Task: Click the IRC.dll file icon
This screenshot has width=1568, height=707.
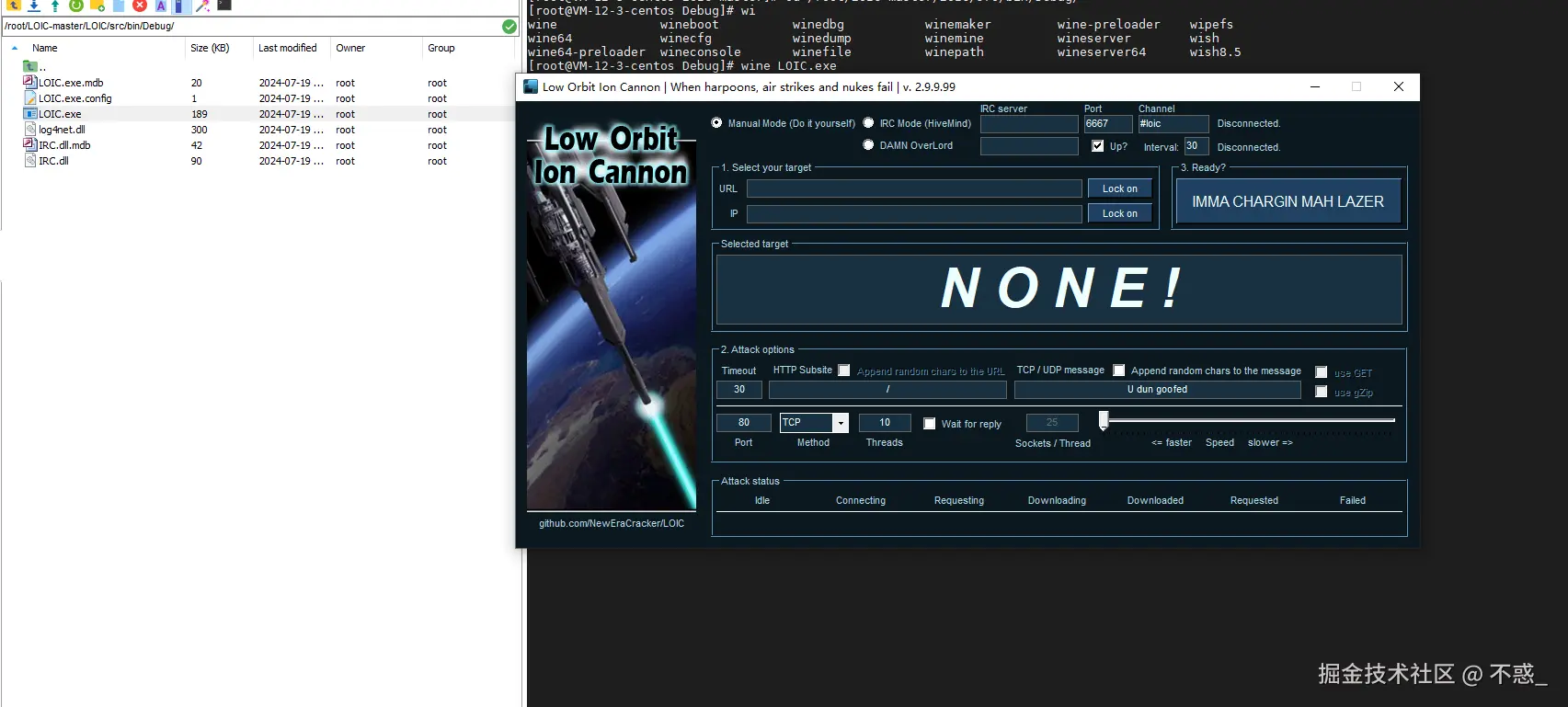Action: (x=30, y=160)
